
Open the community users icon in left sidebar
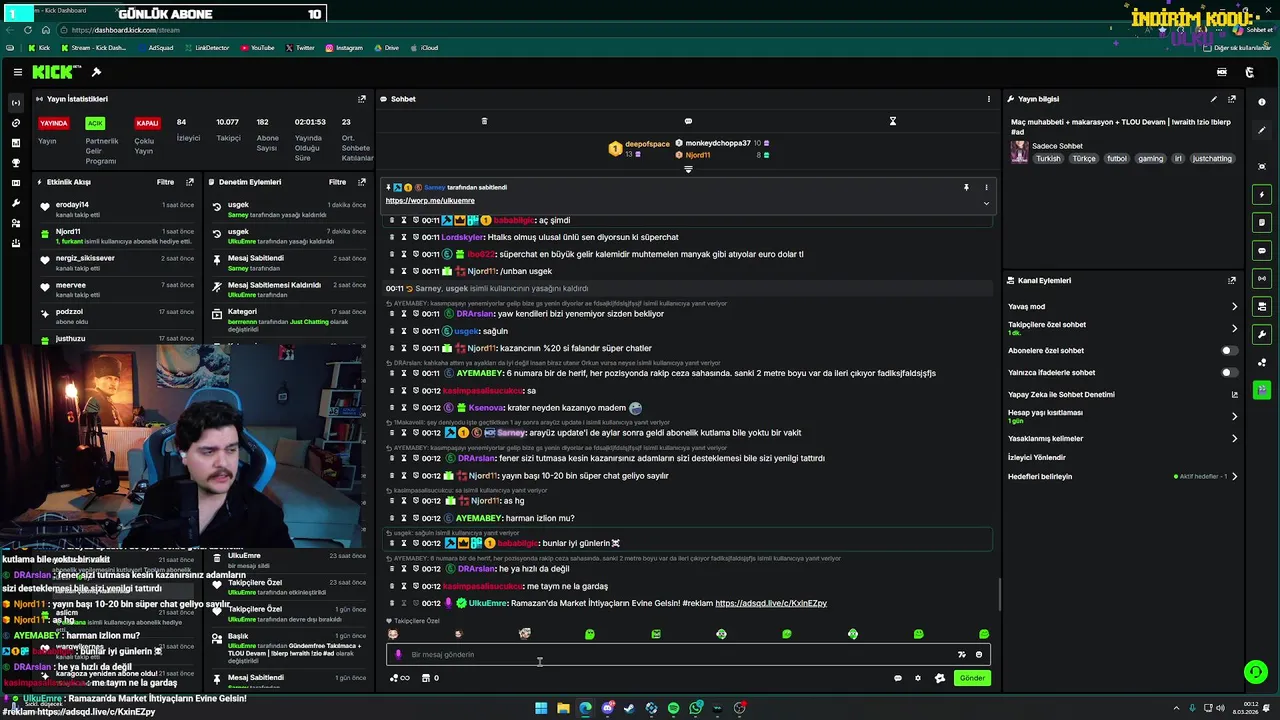15,223
